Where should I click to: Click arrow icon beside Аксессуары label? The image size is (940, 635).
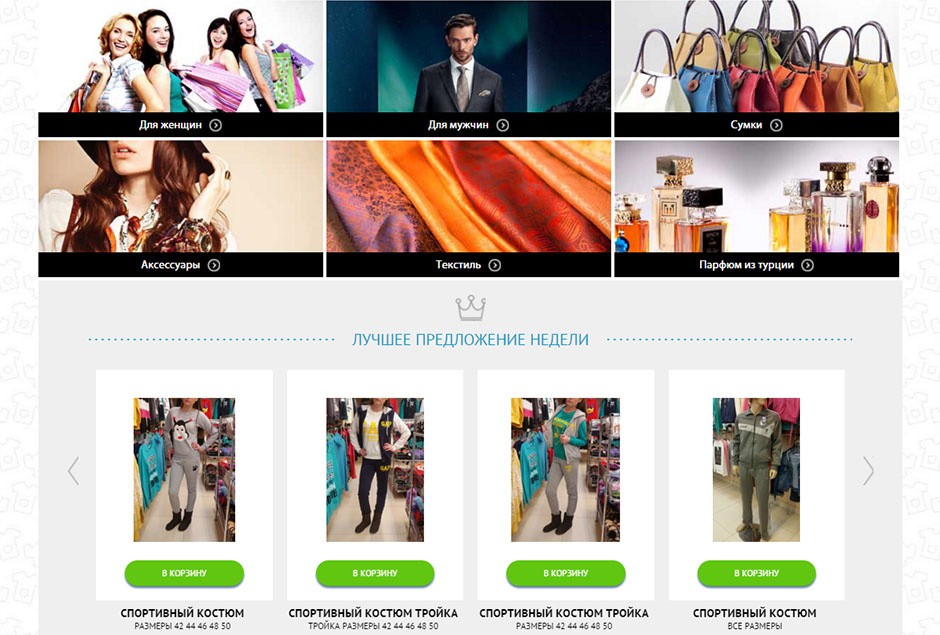pos(213,265)
